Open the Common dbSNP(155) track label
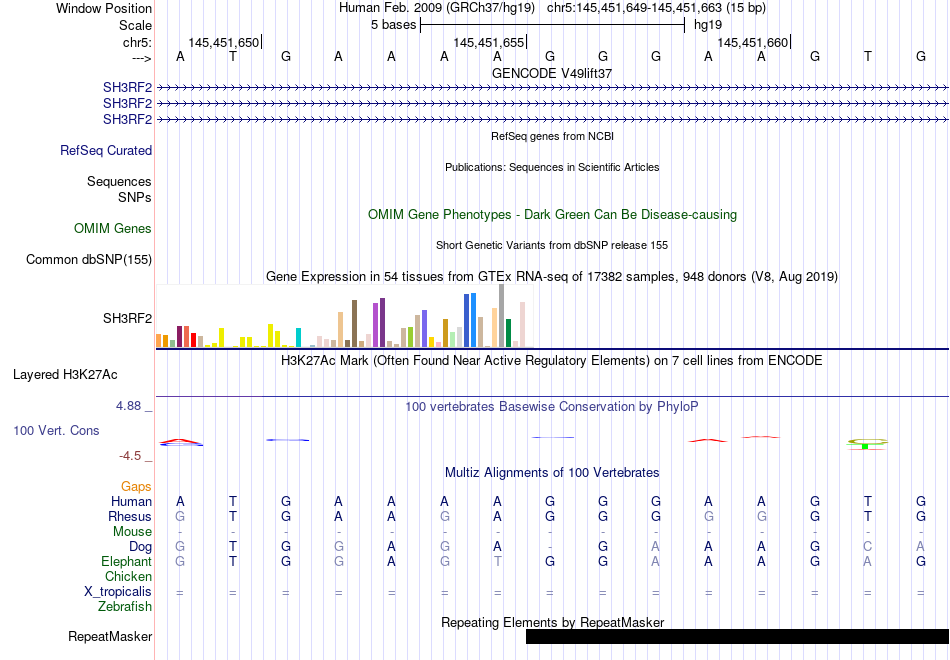Viewport: 950px width, 660px height. click(89, 259)
